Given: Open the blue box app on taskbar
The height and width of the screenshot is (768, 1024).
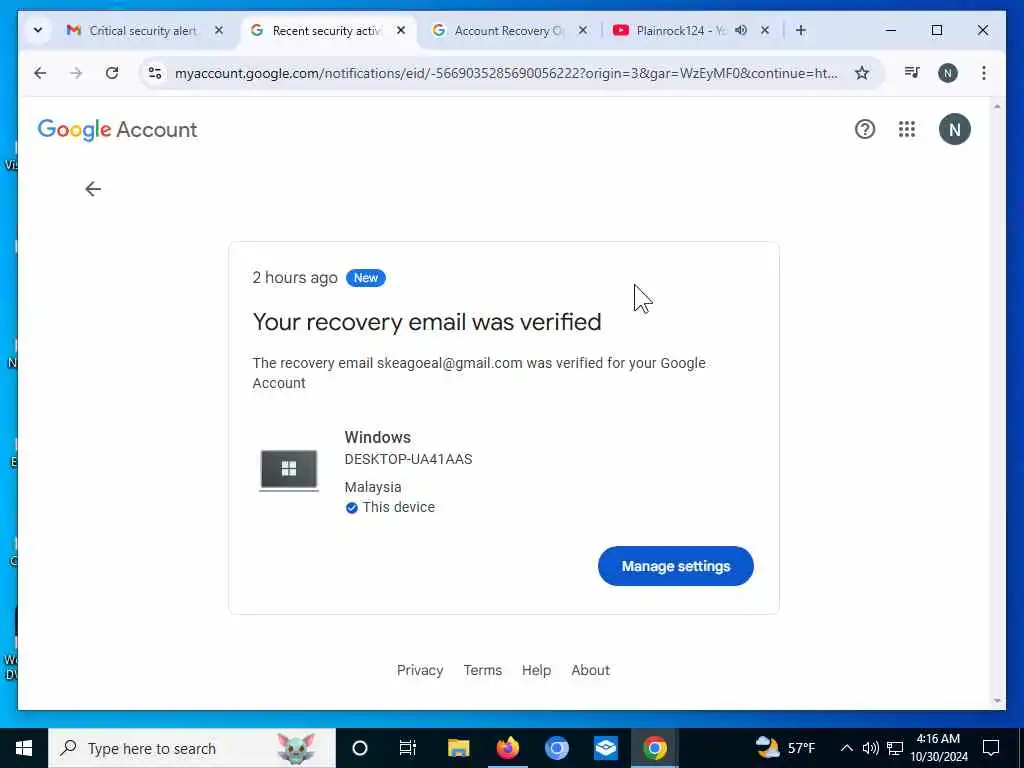Looking at the screenshot, I should point(605,748).
